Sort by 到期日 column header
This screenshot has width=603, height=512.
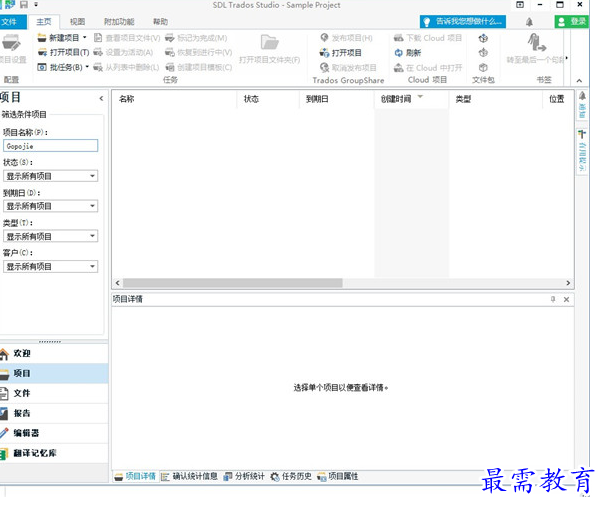pyautogui.click(x=337, y=99)
